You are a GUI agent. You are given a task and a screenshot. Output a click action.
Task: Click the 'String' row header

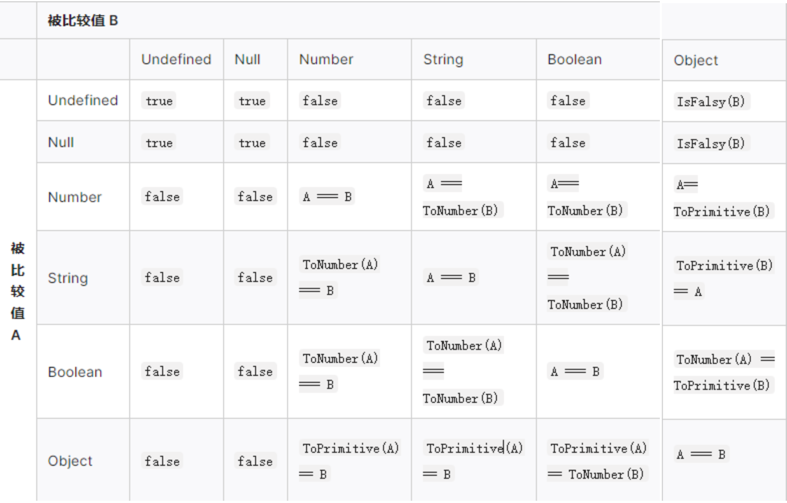click(68, 278)
